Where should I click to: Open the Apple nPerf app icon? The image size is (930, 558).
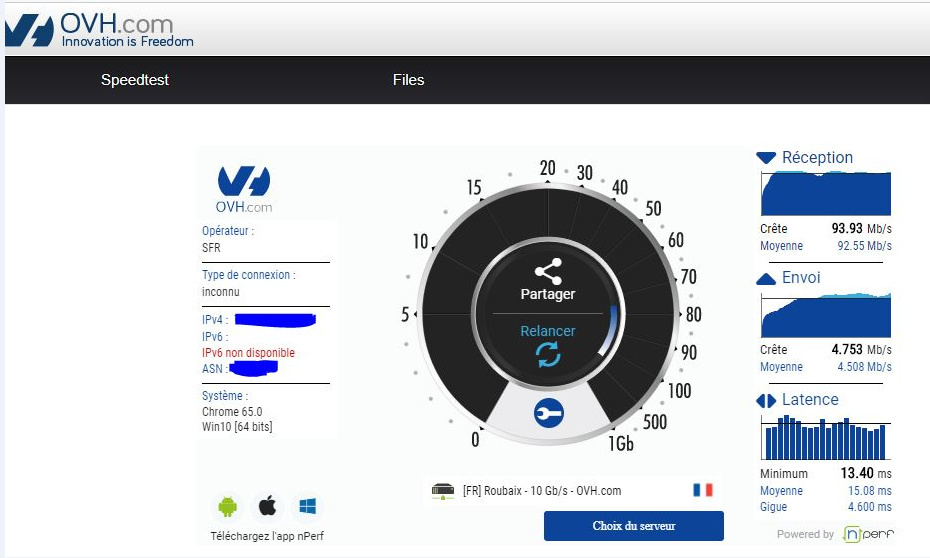coord(267,506)
